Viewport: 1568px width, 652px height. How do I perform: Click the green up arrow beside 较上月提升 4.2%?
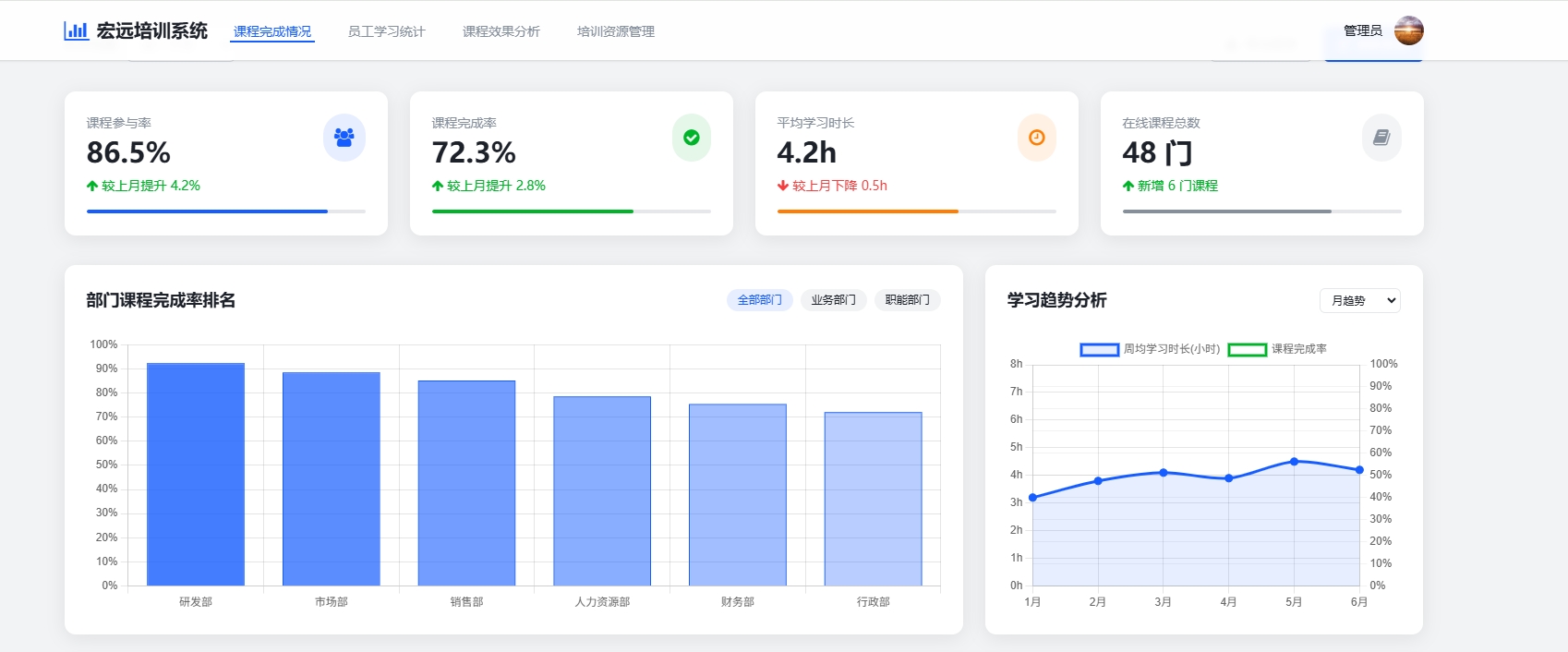point(92,186)
